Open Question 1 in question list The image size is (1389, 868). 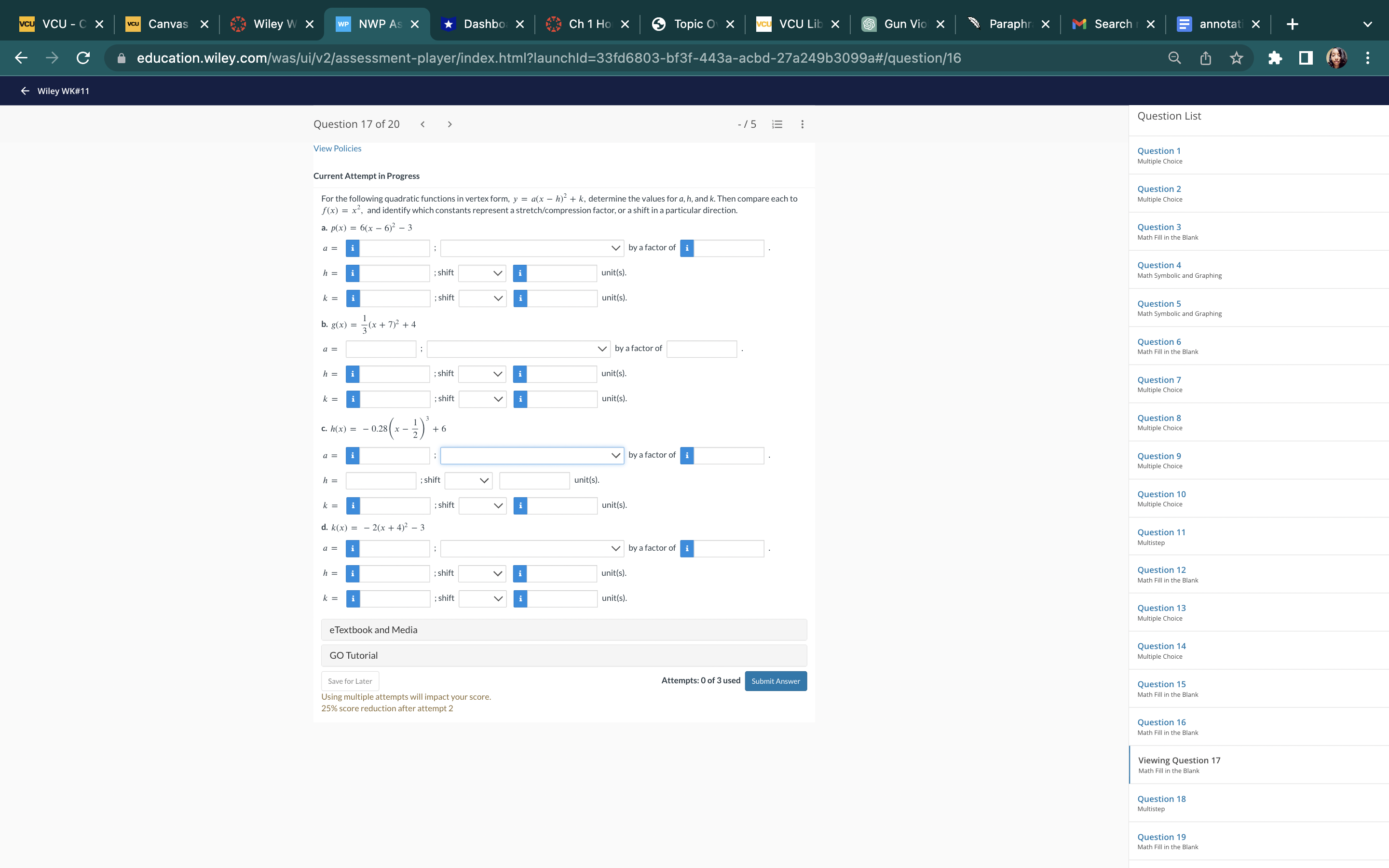[1159, 151]
